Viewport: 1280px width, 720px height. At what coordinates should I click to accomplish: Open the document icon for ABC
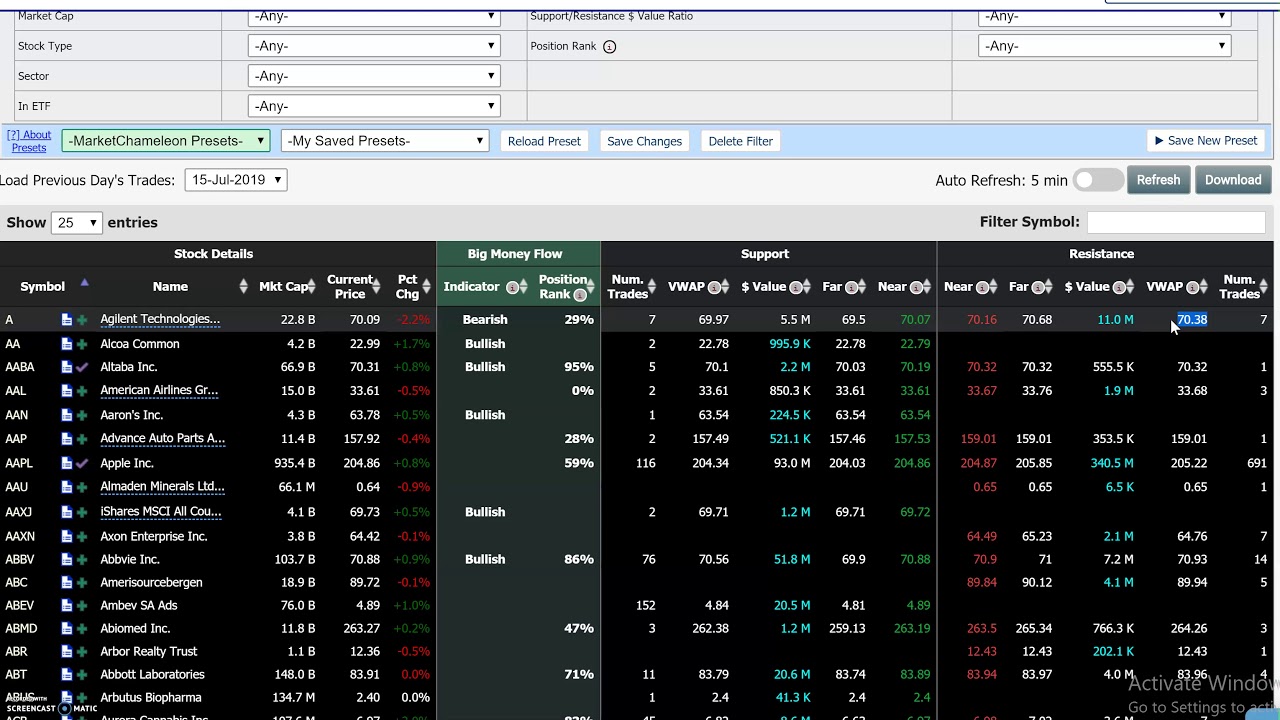[x=67, y=582]
